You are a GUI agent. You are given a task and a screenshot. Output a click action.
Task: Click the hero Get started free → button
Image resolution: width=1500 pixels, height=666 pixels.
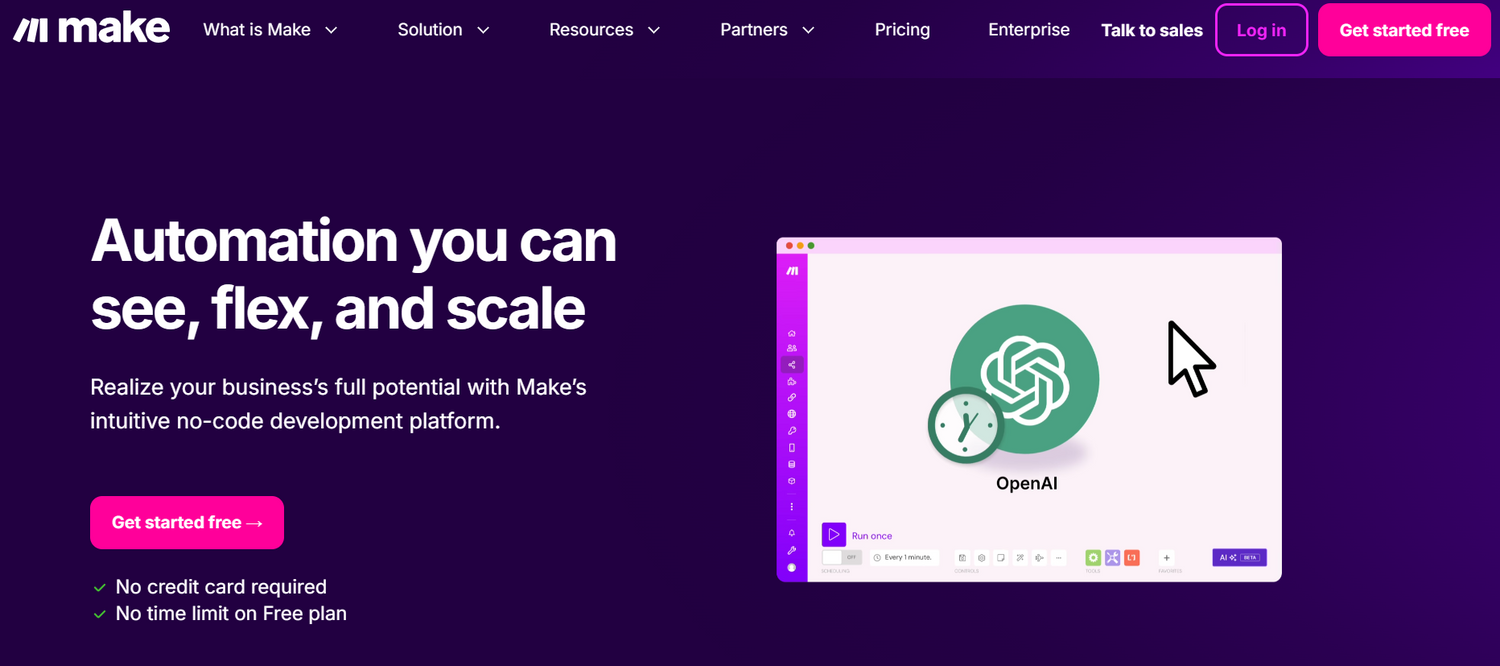tap(187, 523)
